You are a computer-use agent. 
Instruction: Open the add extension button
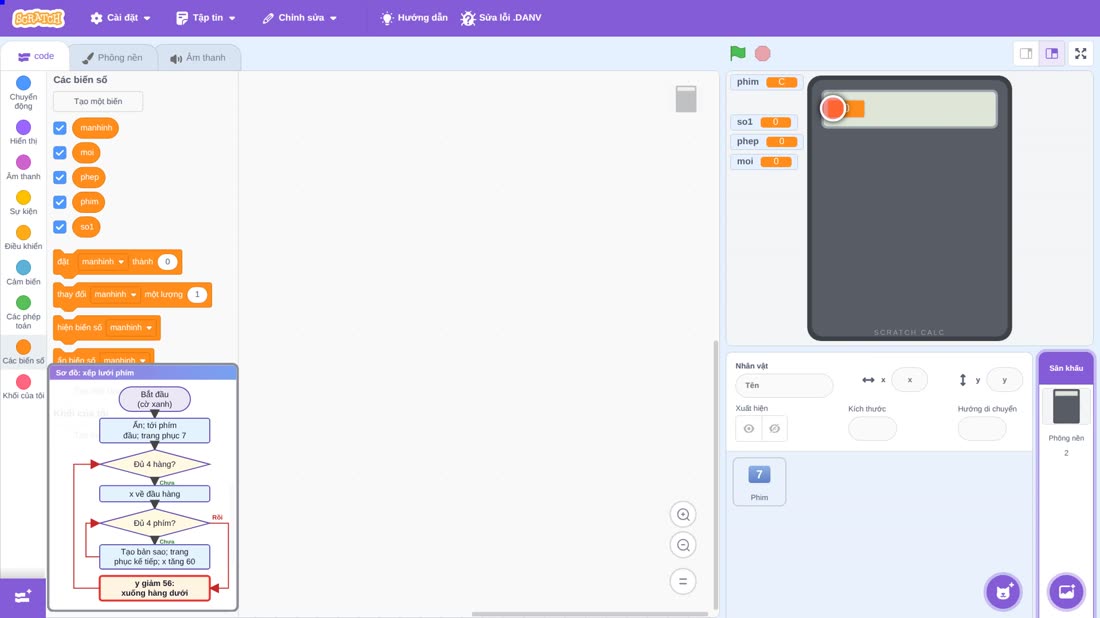(23, 597)
